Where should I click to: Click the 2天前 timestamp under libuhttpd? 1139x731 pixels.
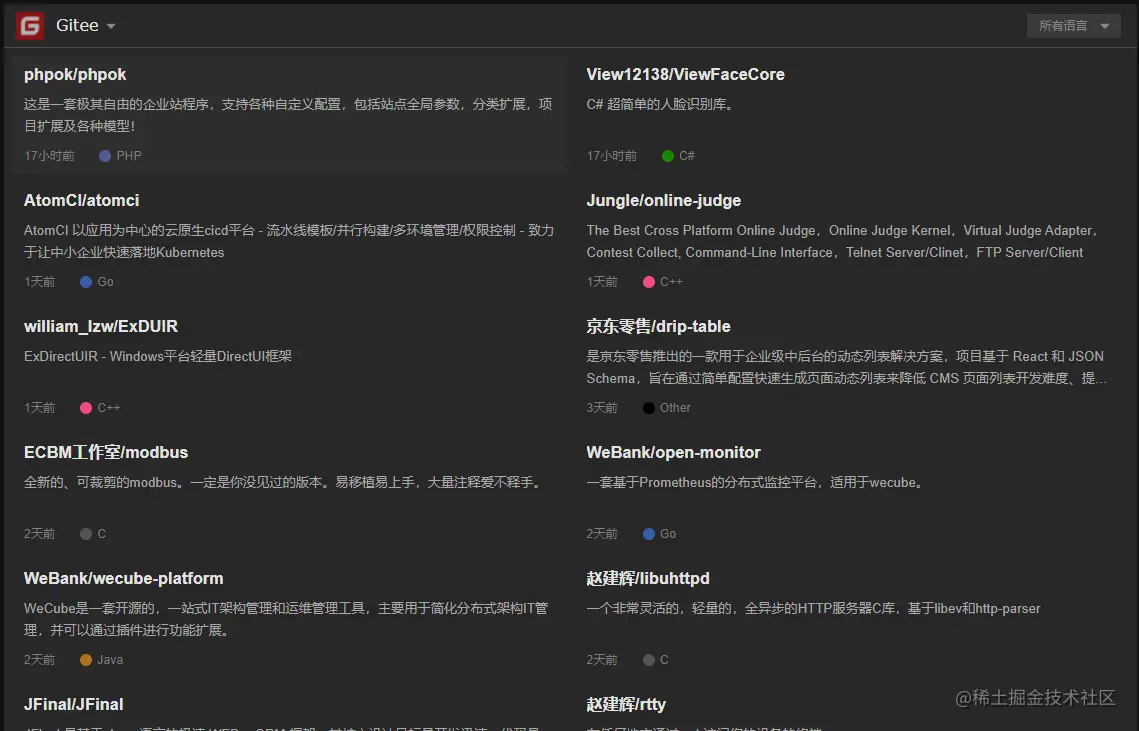(x=601, y=660)
